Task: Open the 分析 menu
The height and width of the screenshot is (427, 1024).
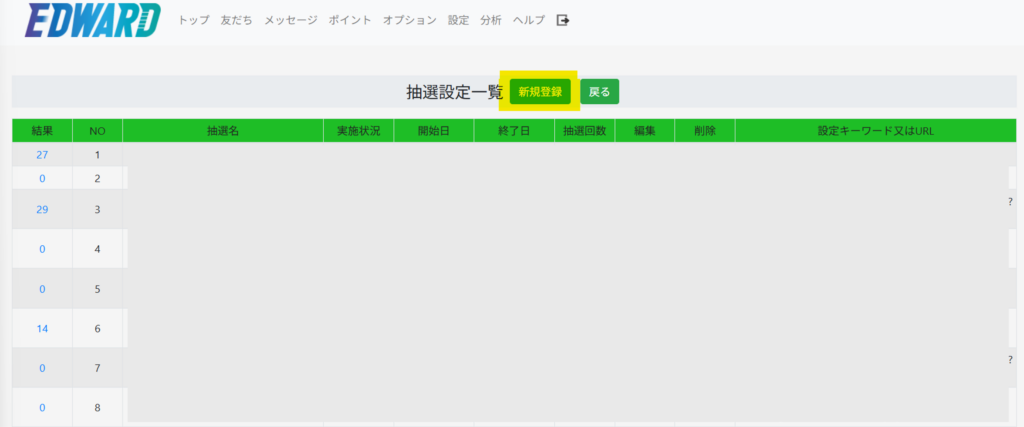Action: pyautogui.click(x=490, y=20)
